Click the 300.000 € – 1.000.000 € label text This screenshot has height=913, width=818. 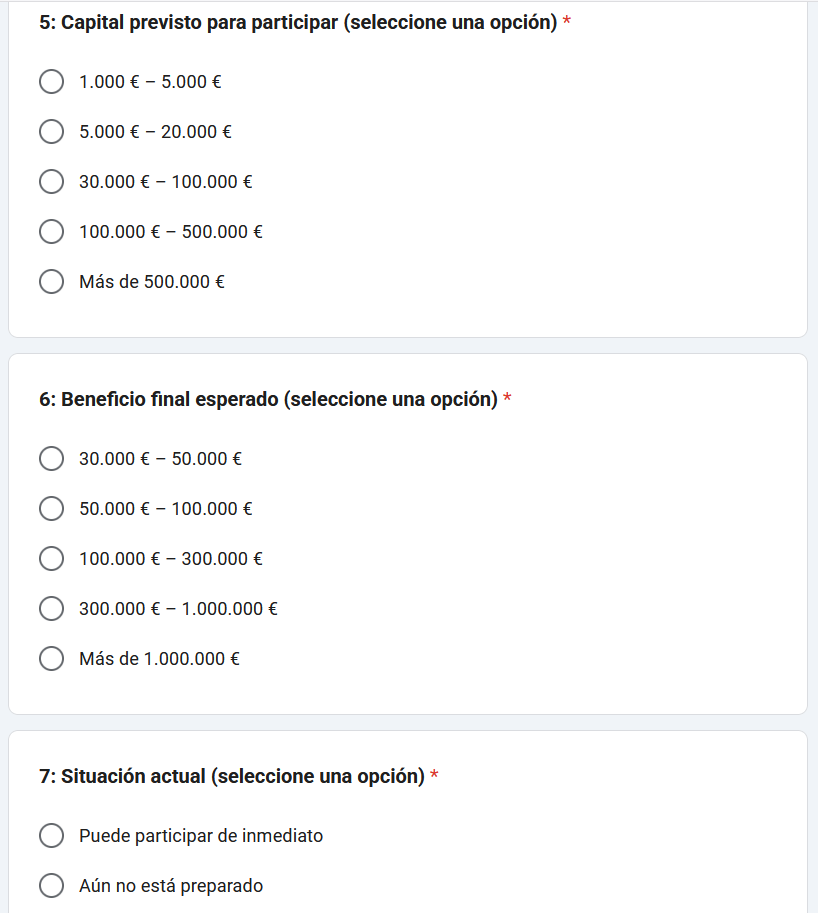tap(178, 609)
